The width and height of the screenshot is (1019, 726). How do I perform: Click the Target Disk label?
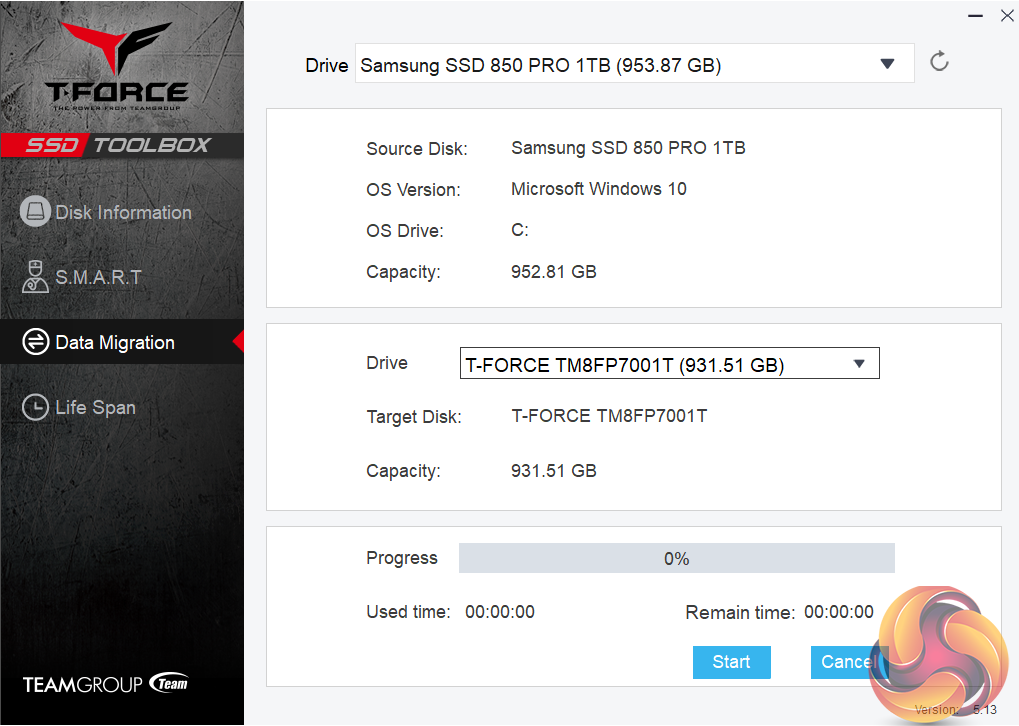click(x=414, y=417)
